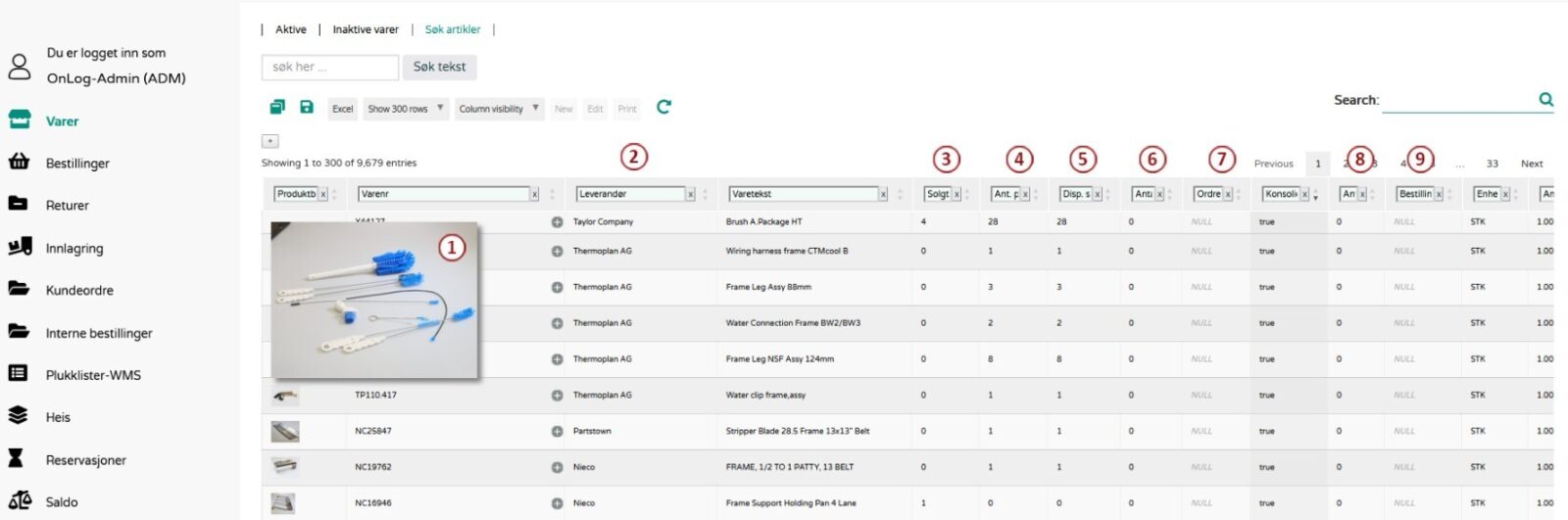Image resolution: width=1568 pixels, height=520 pixels.
Task: Expand the small plus box above the table
Action: click(270, 141)
